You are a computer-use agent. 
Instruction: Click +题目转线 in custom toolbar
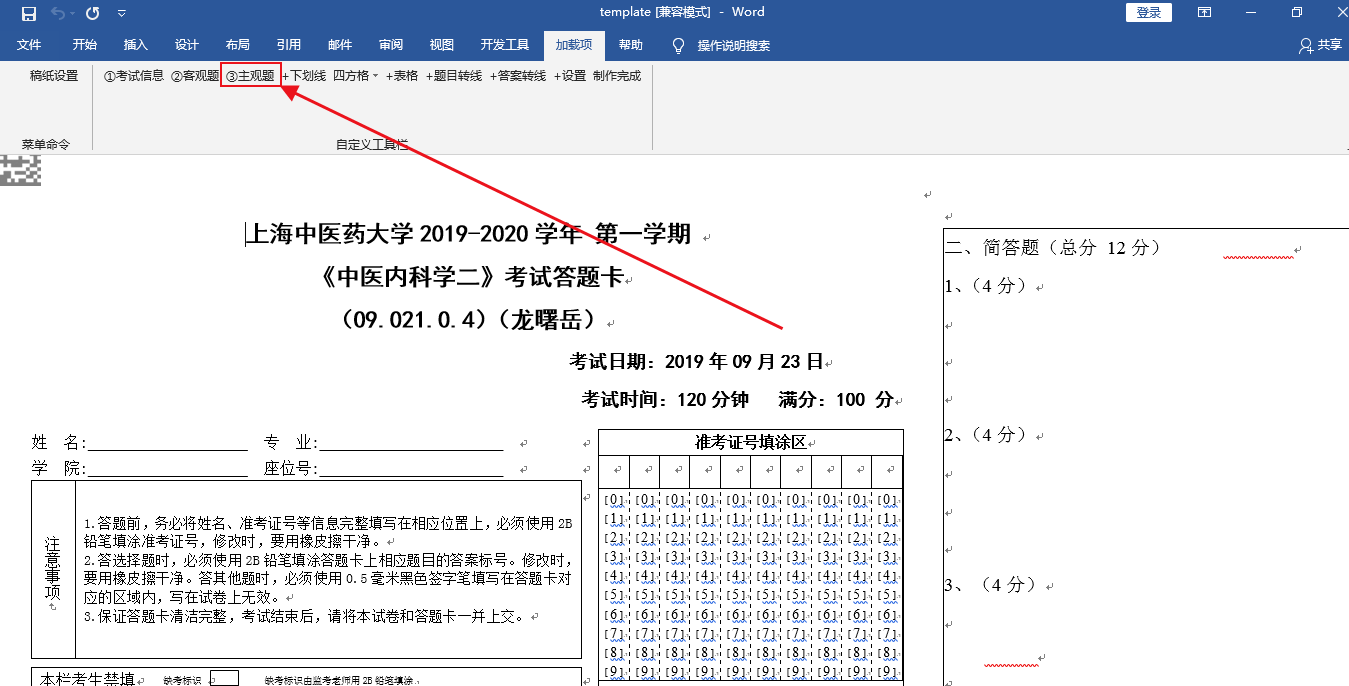[x=454, y=76]
